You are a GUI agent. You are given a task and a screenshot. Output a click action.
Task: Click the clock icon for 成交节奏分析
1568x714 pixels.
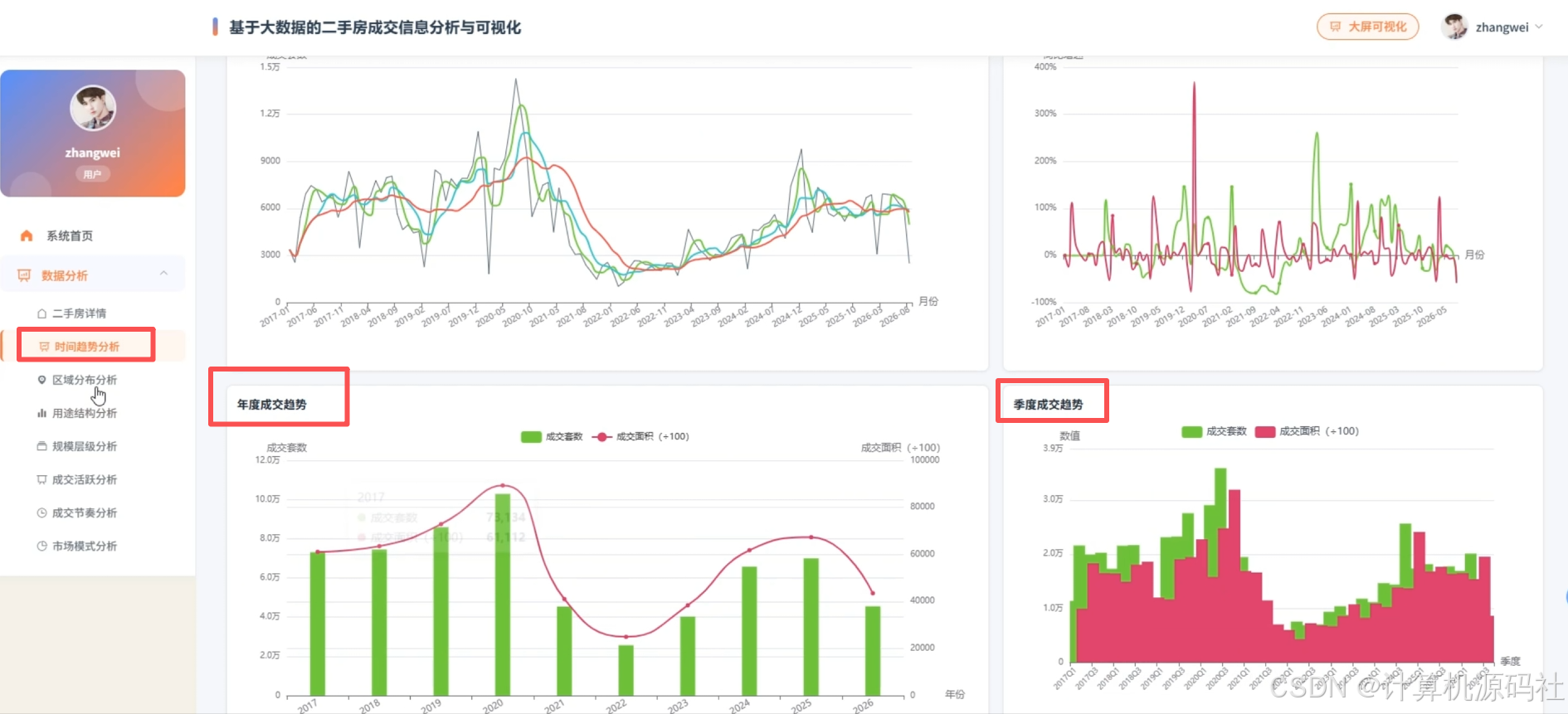click(41, 512)
